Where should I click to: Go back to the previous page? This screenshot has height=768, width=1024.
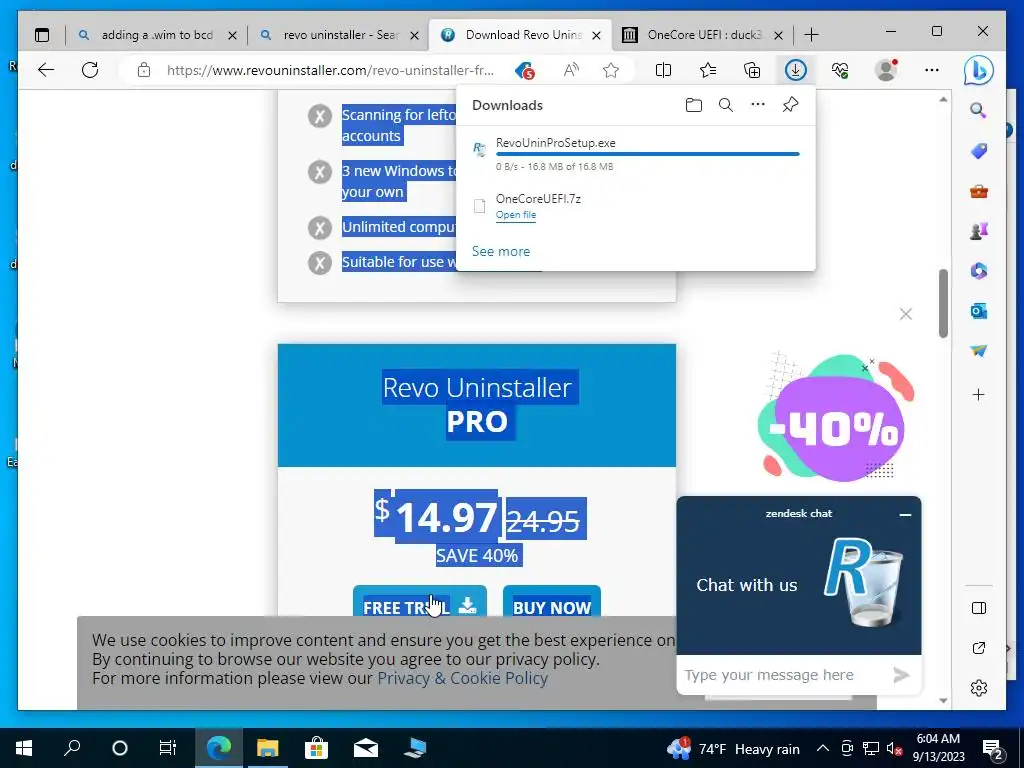point(46,70)
